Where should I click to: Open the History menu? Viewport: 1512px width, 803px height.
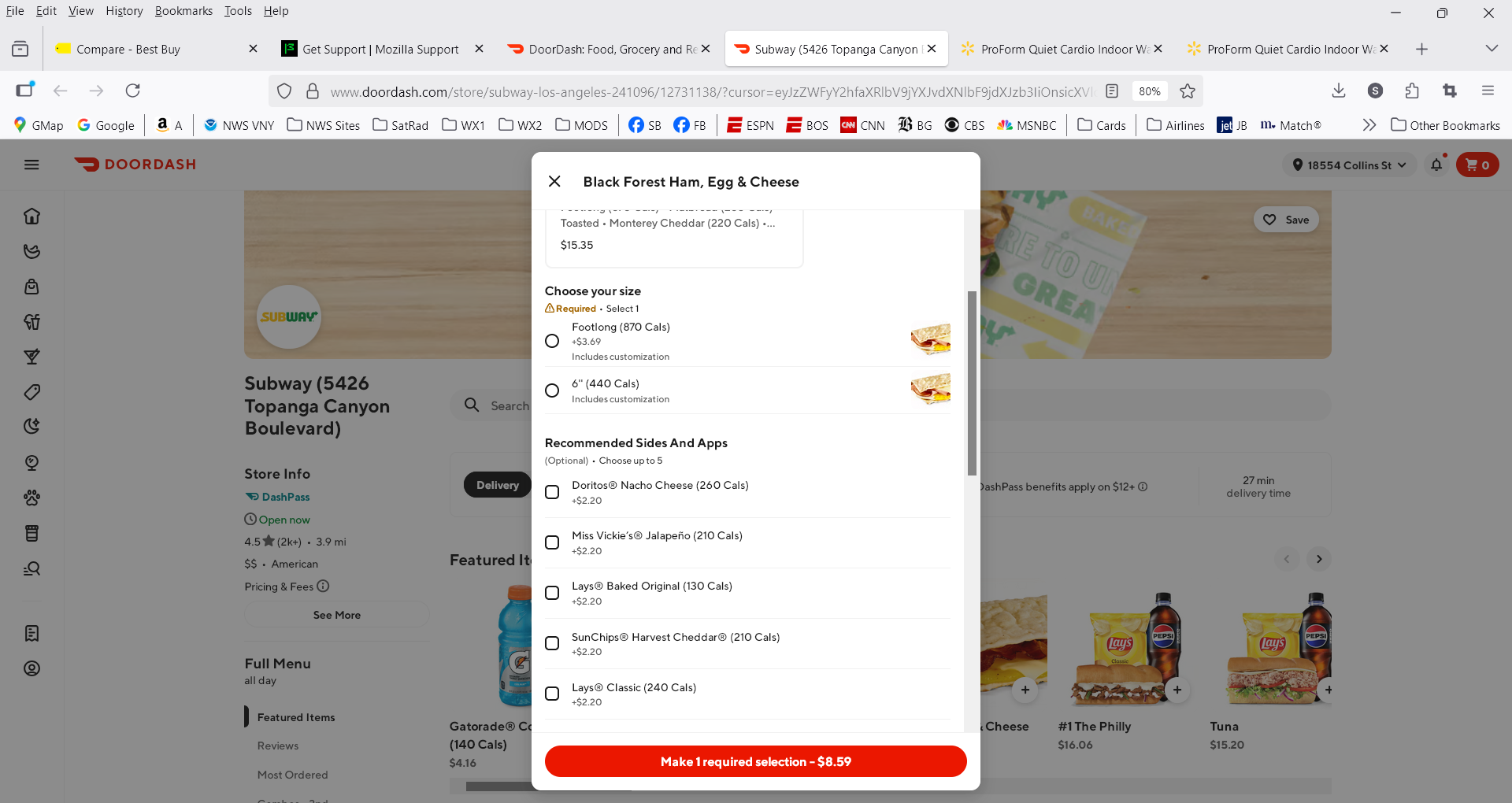(x=124, y=11)
